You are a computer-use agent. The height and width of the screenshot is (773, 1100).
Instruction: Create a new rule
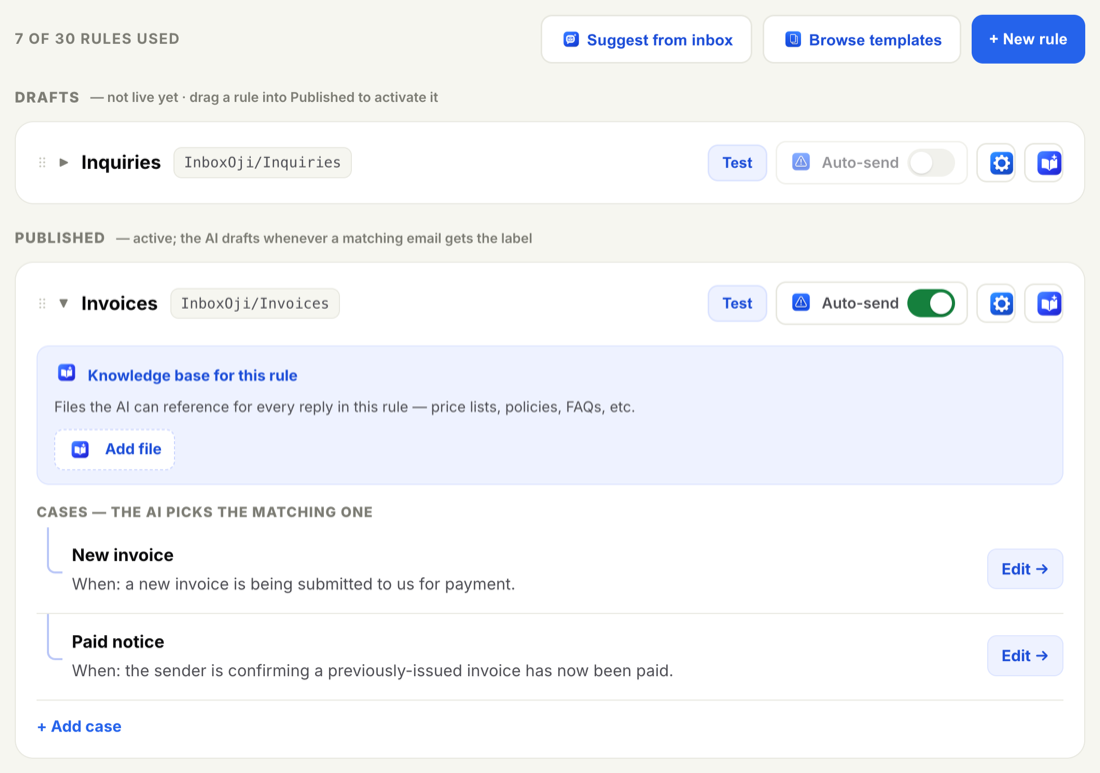pyautogui.click(x=1028, y=39)
